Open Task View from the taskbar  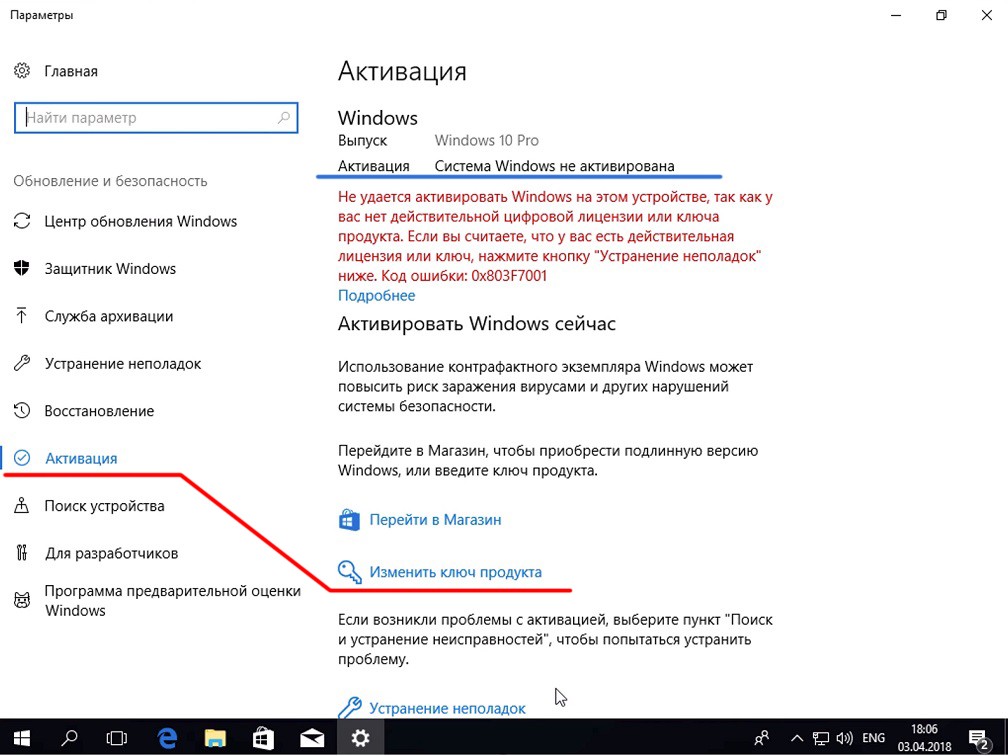pos(117,737)
